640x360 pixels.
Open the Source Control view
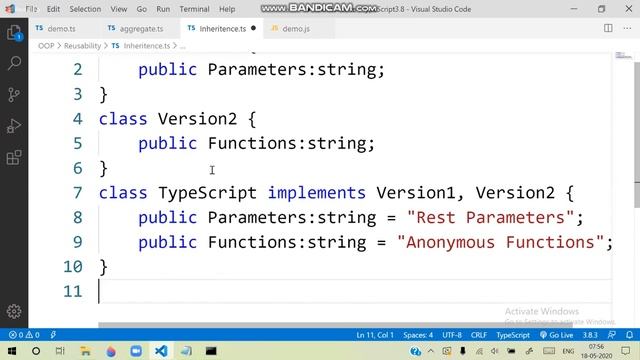[14, 95]
